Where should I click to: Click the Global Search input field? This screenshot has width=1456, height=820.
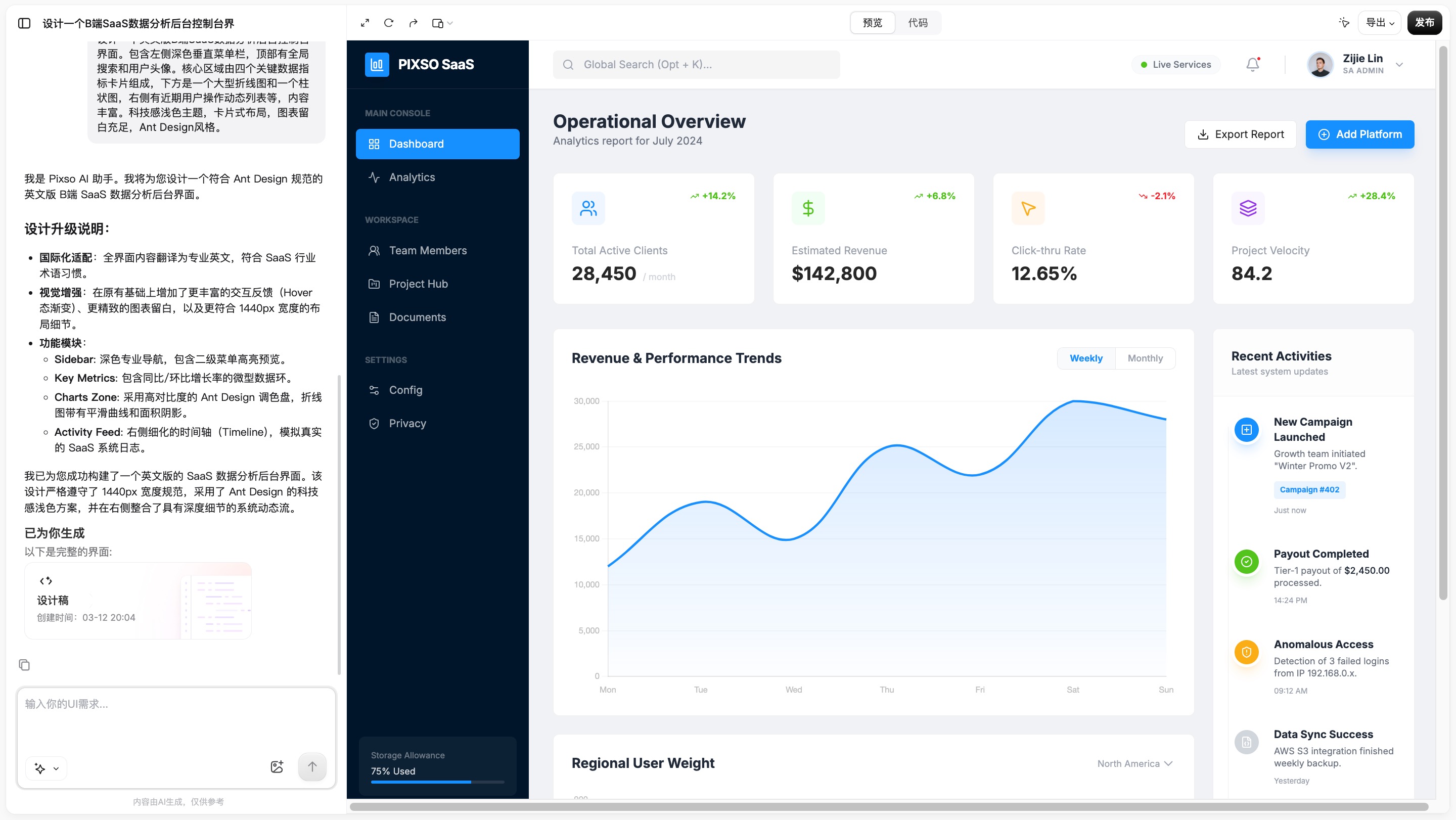click(x=696, y=64)
